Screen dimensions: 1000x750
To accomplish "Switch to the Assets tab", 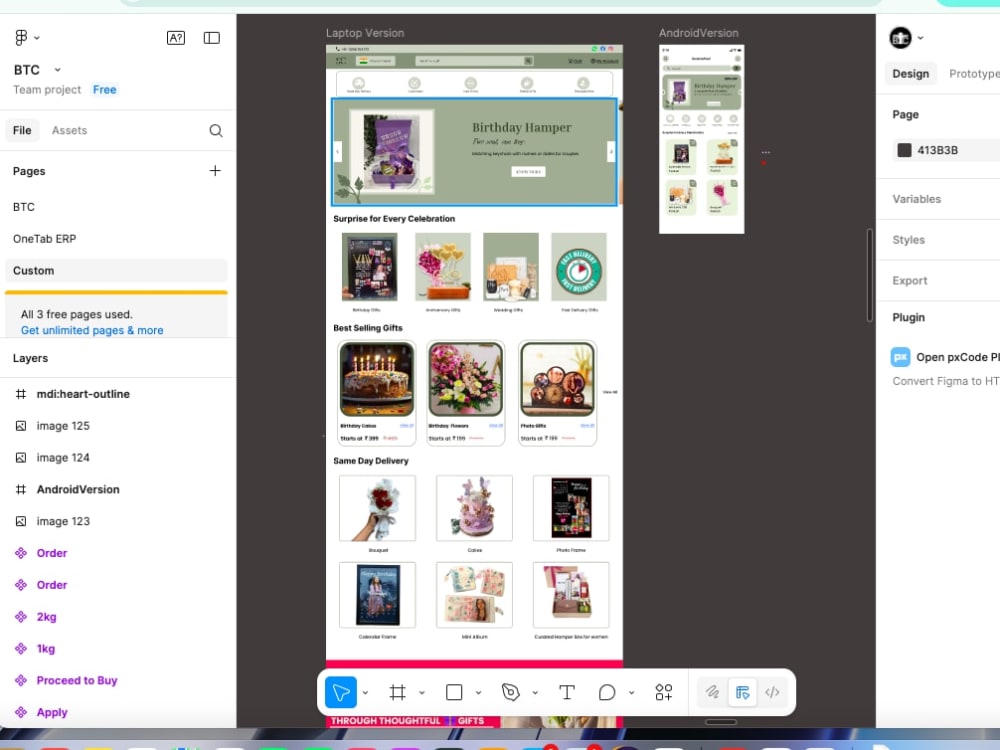I will tap(70, 130).
